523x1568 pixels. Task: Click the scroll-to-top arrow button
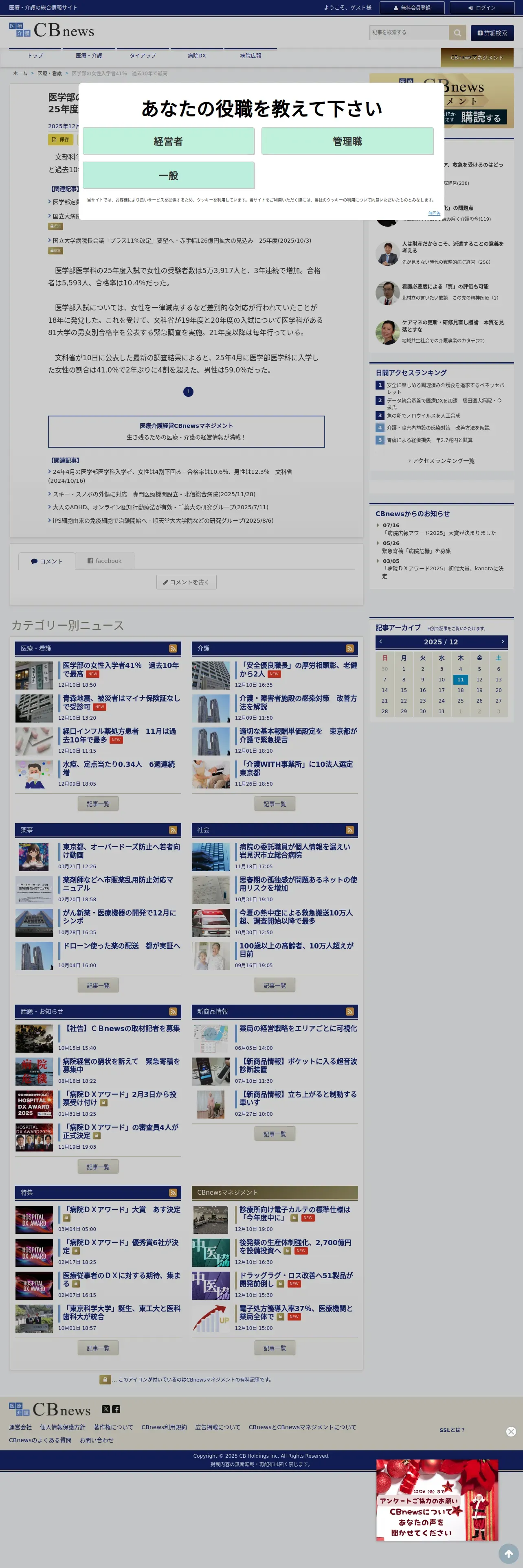pyautogui.click(x=508, y=1553)
